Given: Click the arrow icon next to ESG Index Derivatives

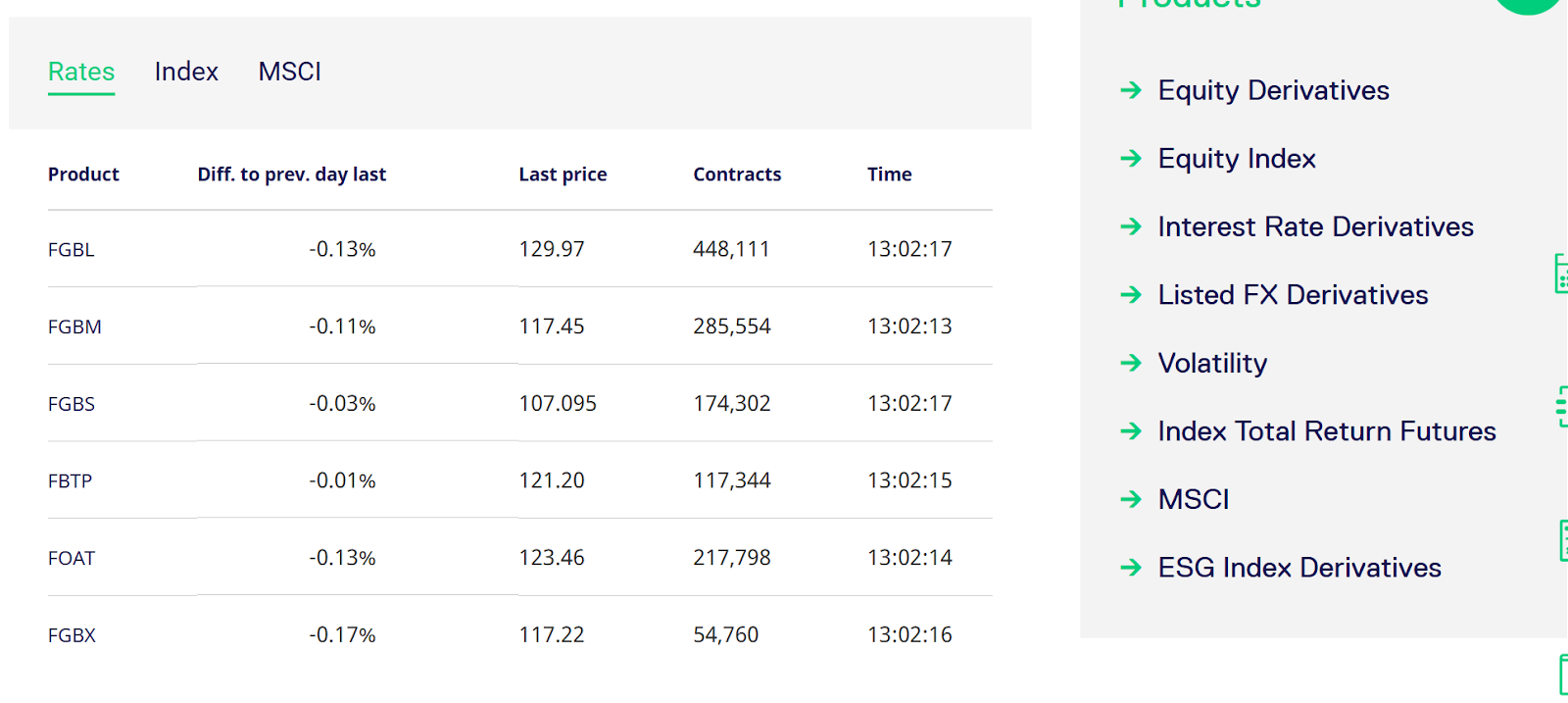Looking at the screenshot, I should pyautogui.click(x=1131, y=568).
